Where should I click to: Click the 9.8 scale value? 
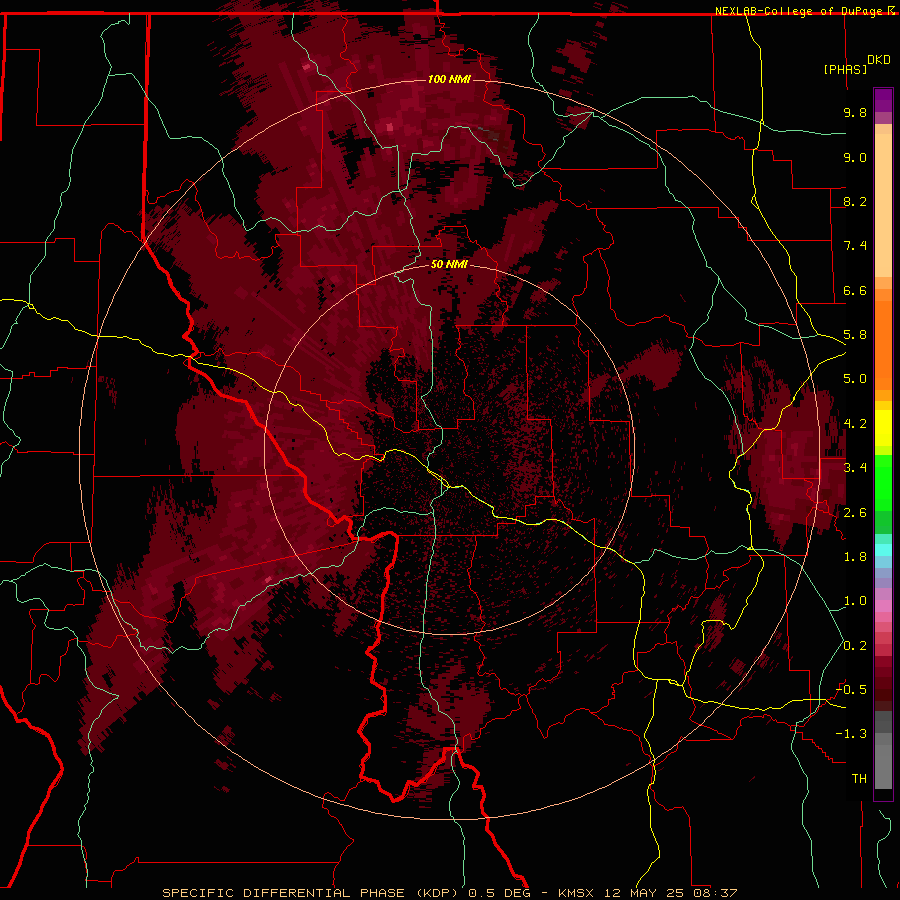855,112
